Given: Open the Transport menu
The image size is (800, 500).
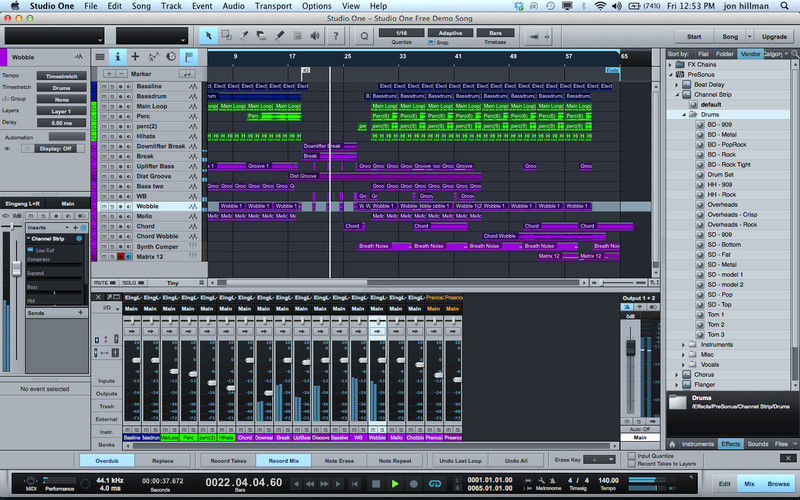Looking at the screenshot, I should click(x=273, y=6).
